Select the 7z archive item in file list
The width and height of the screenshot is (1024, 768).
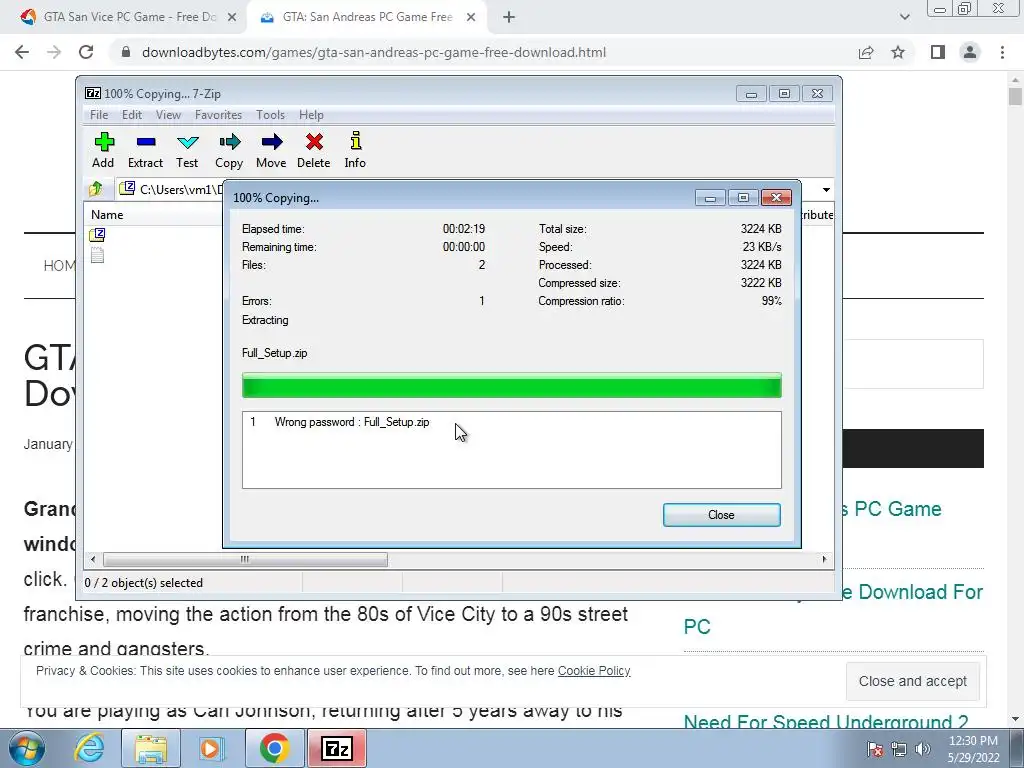coord(97,234)
